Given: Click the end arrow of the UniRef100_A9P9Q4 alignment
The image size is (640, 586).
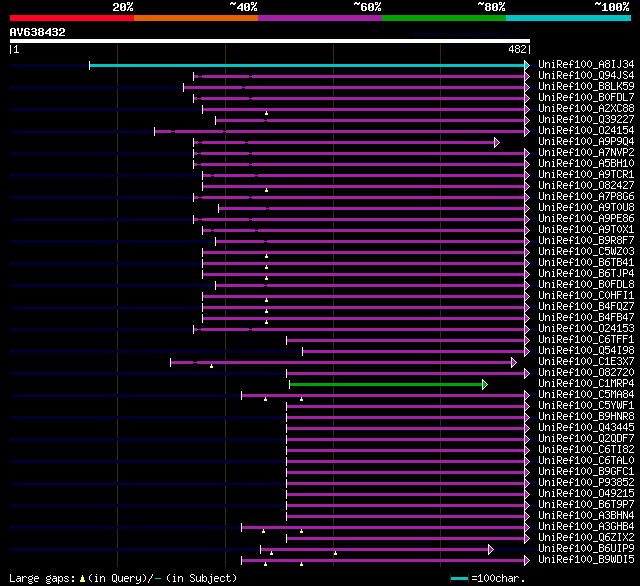Looking at the screenshot, I should (x=497, y=142).
